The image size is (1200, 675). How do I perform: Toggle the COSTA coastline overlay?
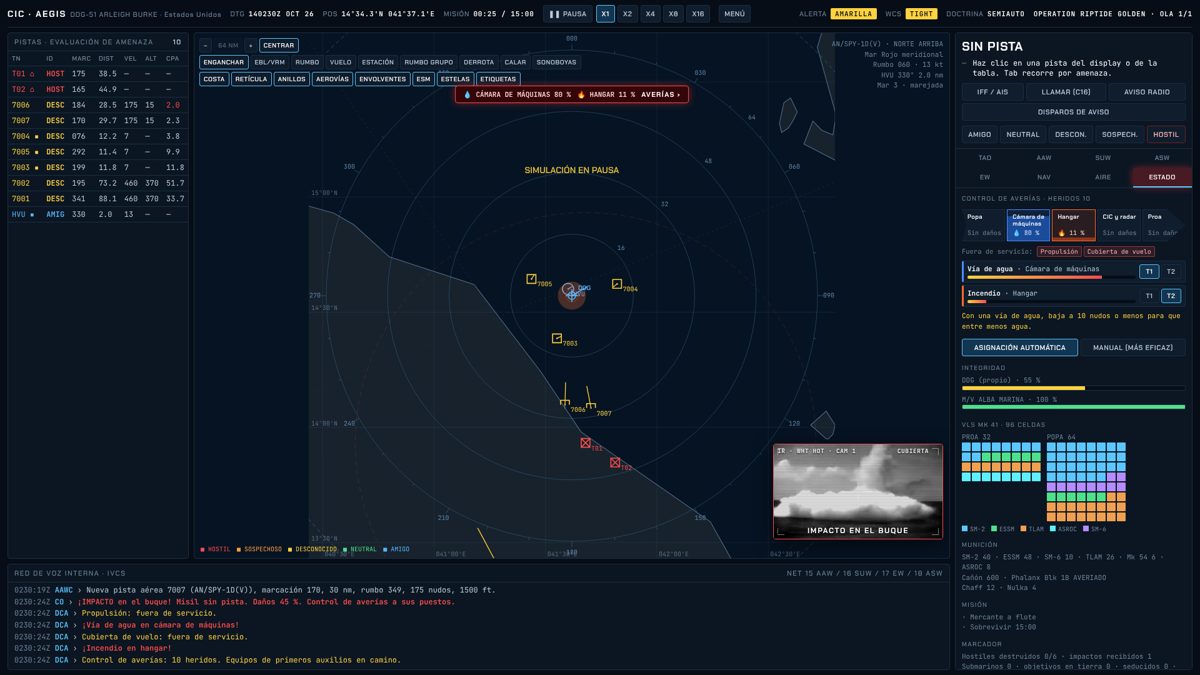tap(214, 79)
